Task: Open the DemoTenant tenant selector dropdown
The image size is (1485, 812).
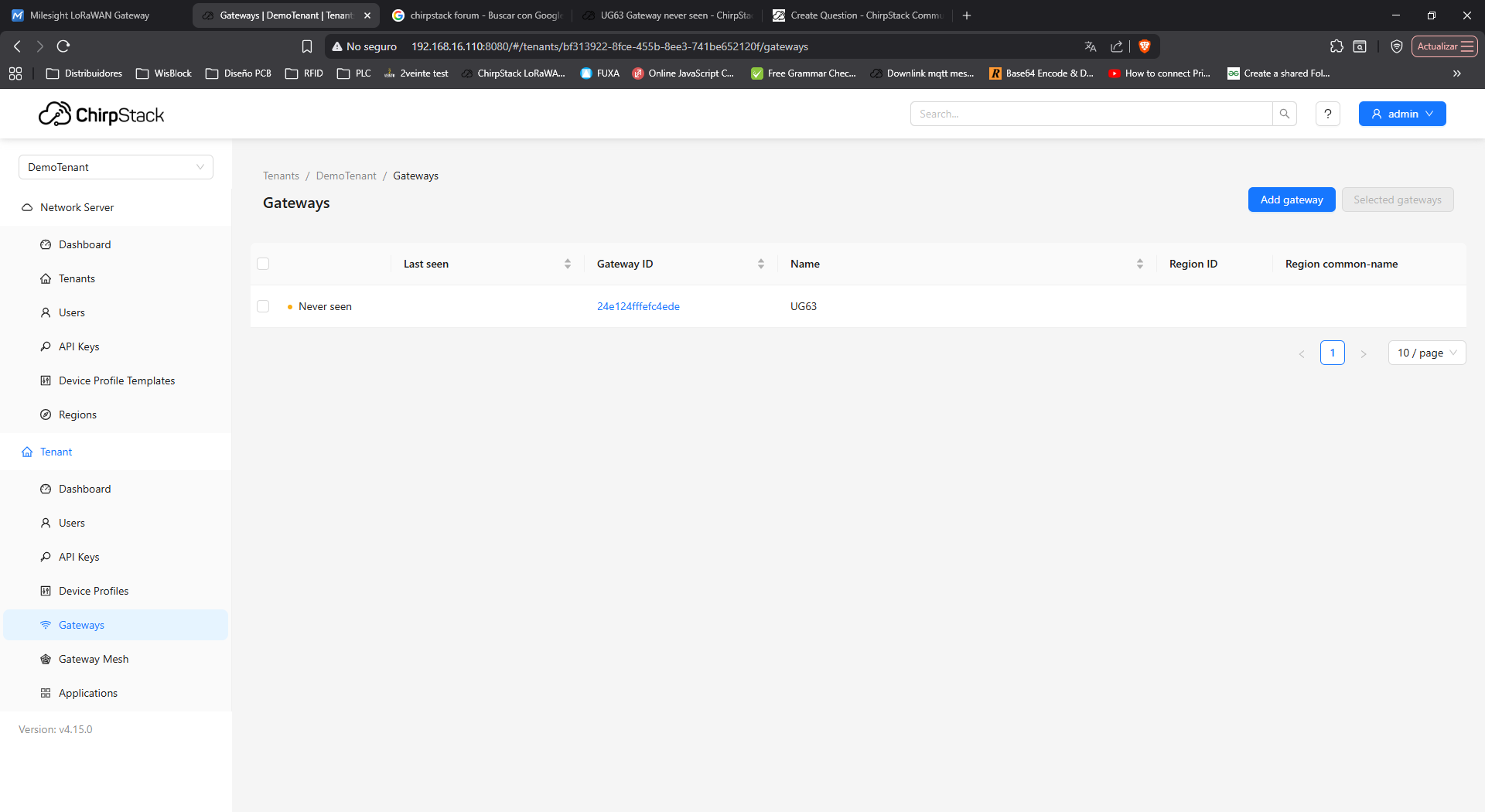Action: click(116, 167)
